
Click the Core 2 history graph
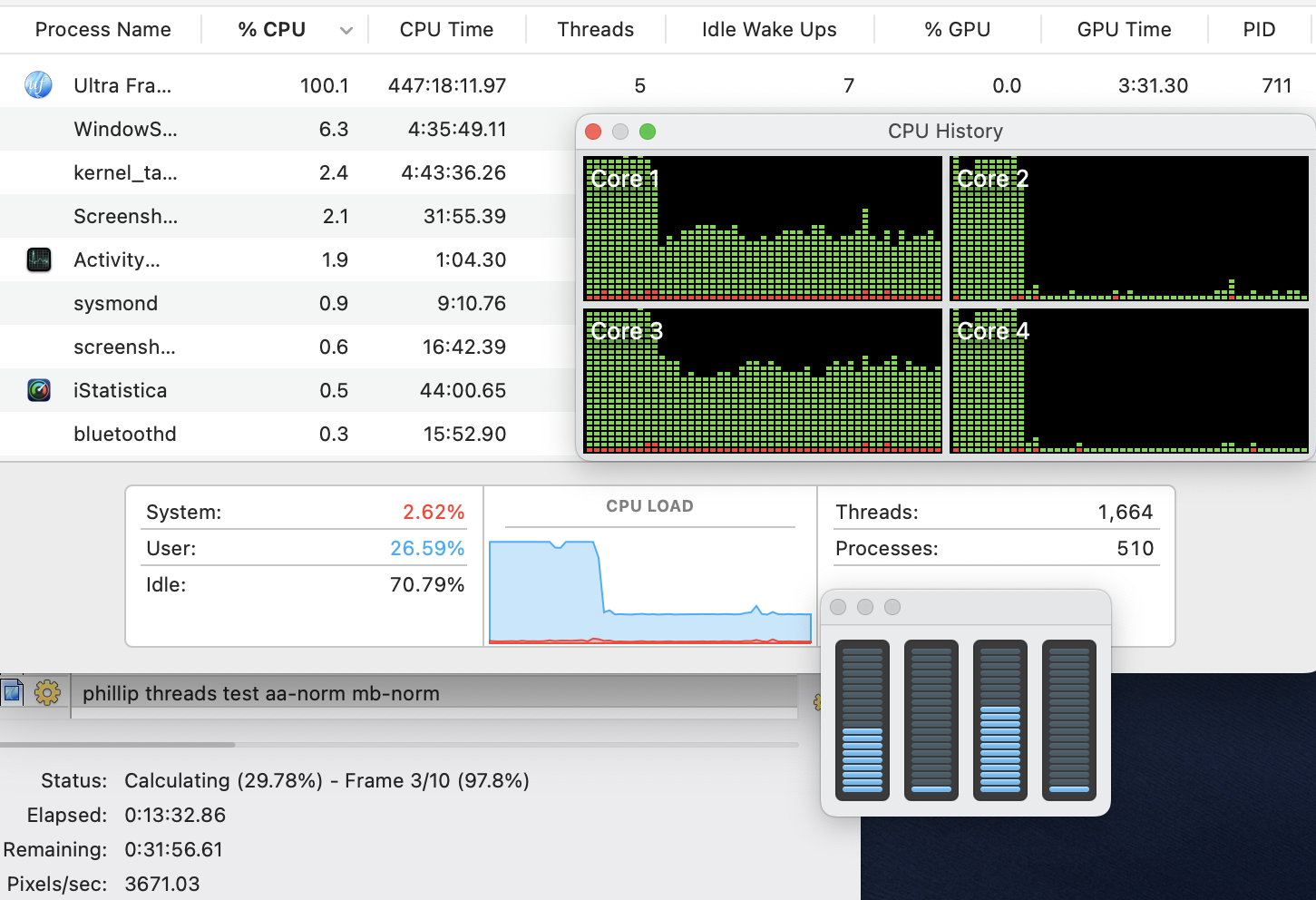point(1128,229)
